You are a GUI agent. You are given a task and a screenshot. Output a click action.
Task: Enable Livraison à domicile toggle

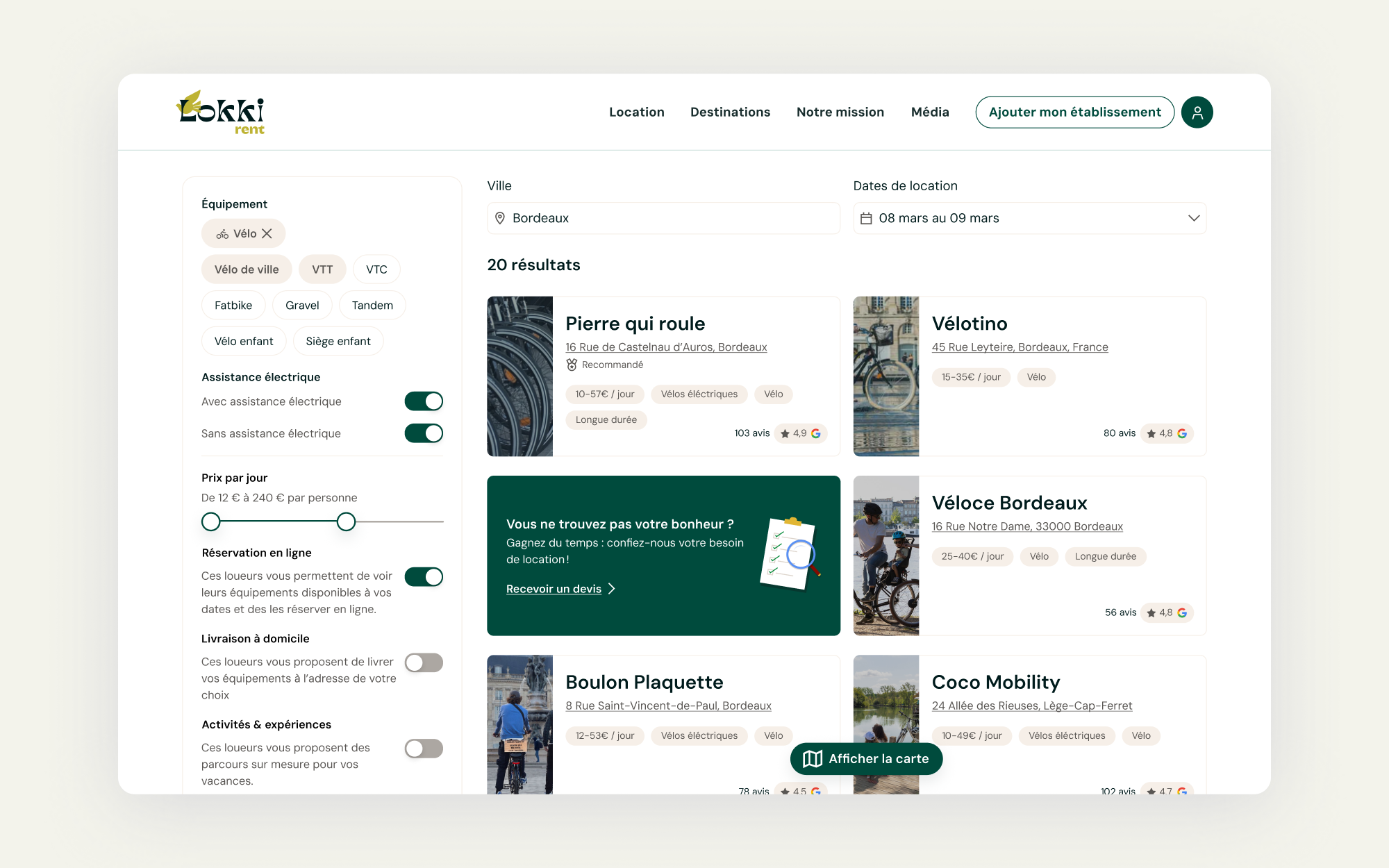(x=424, y=662)
